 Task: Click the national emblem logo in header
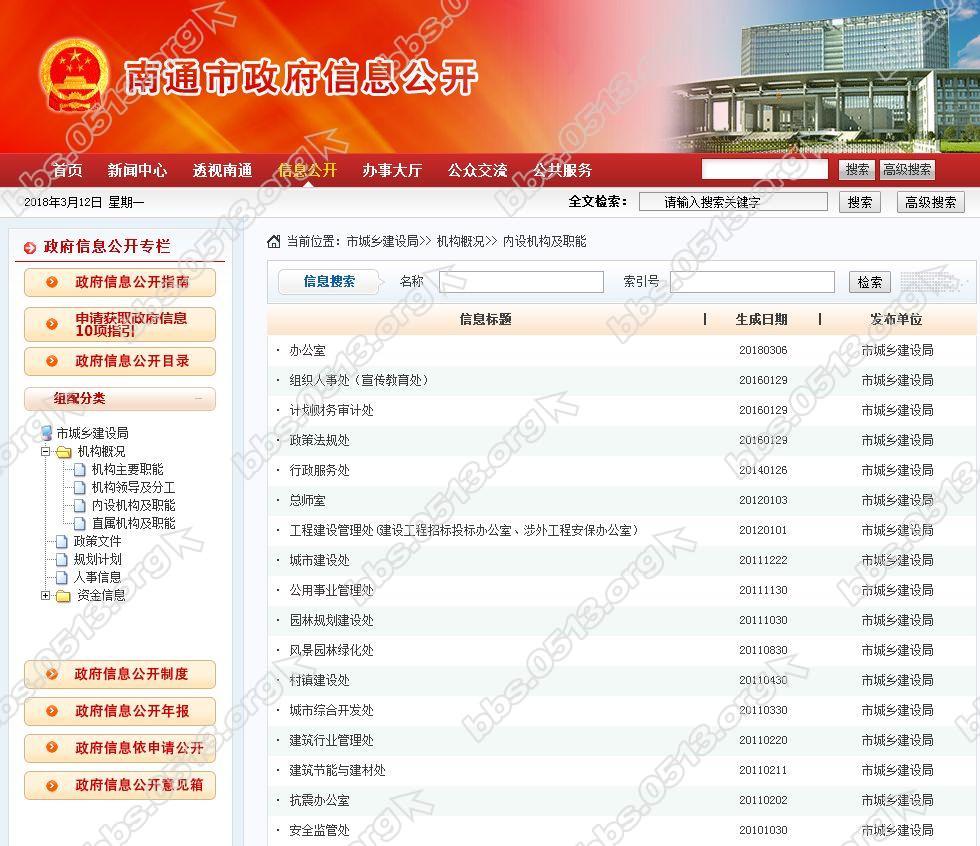pyautogui.click(x=73, y=77)
